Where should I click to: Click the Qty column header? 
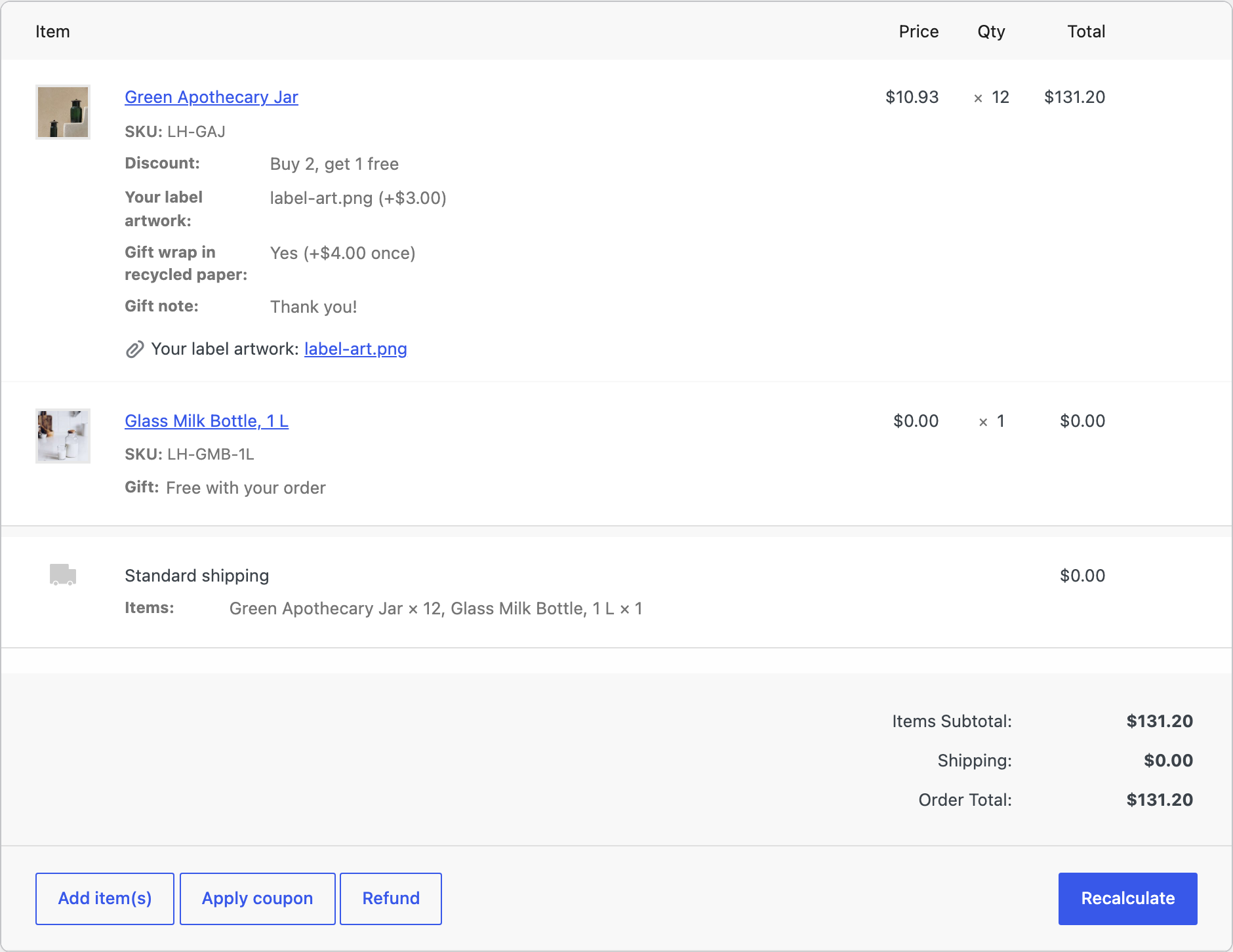click(x=991, y=31)
